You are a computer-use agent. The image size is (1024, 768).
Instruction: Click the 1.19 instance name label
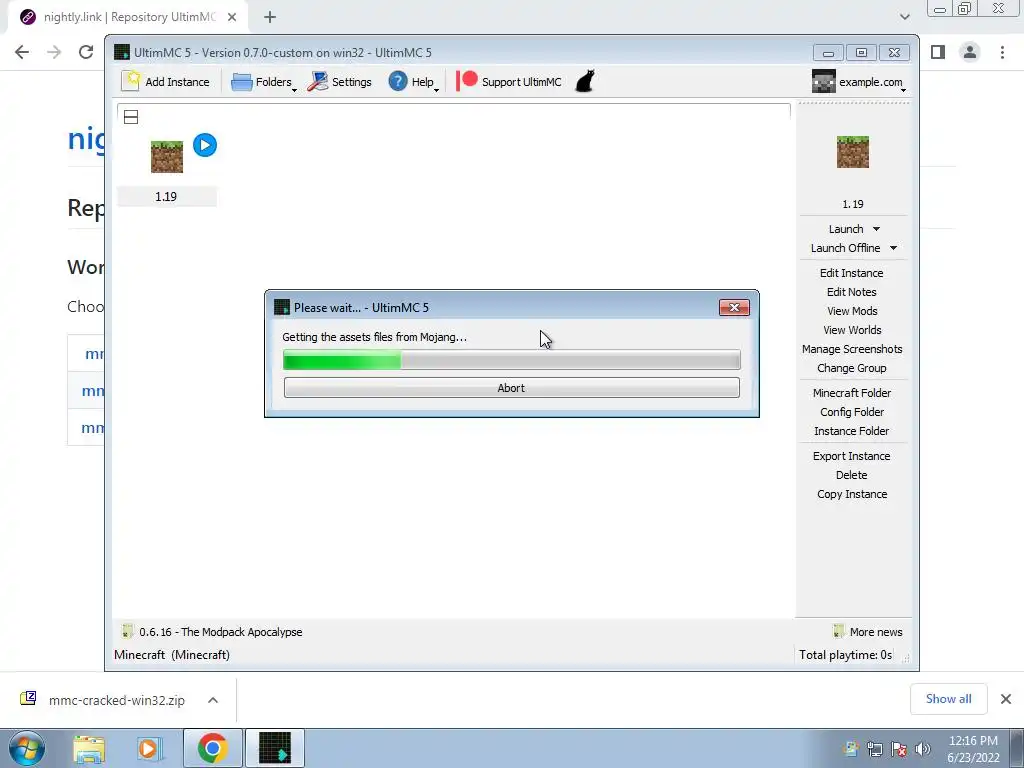click(x=166, y=197)
